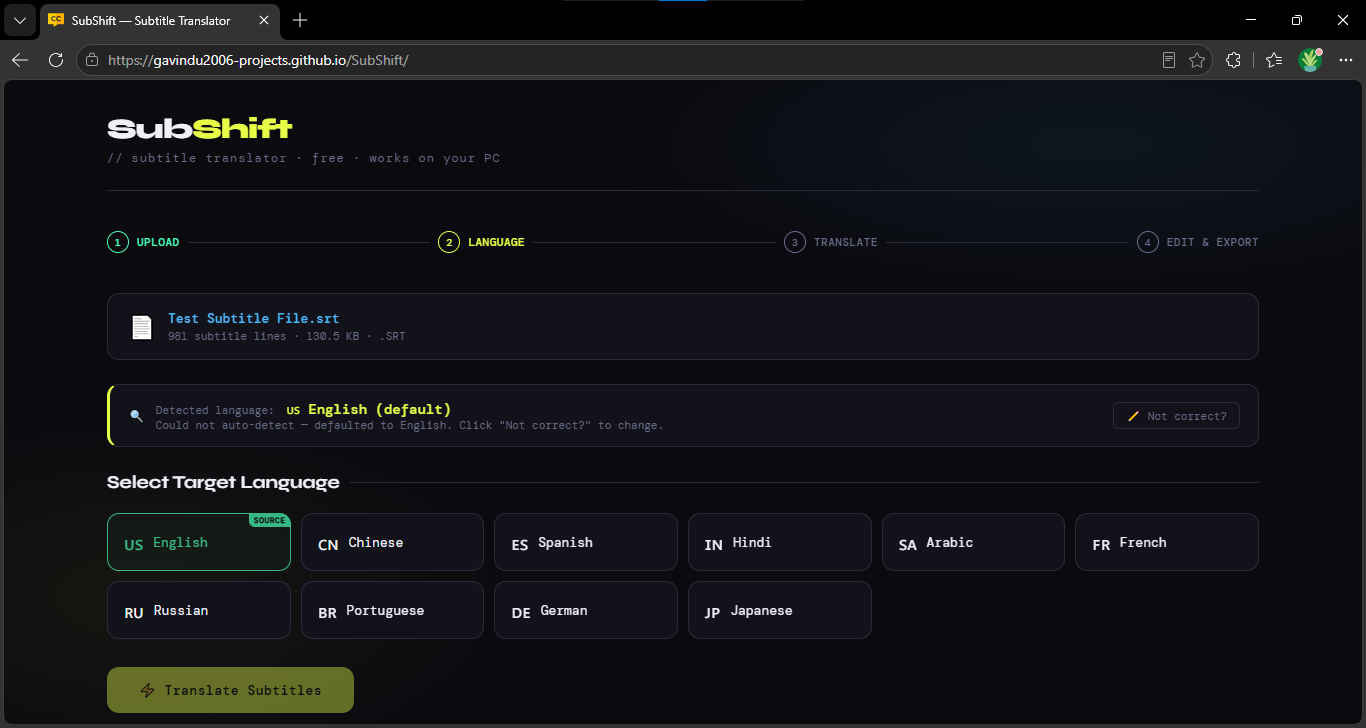
Task: Open the browser extensions puzzle icon
Action: pyautogui.click(x=1233, y=60)
